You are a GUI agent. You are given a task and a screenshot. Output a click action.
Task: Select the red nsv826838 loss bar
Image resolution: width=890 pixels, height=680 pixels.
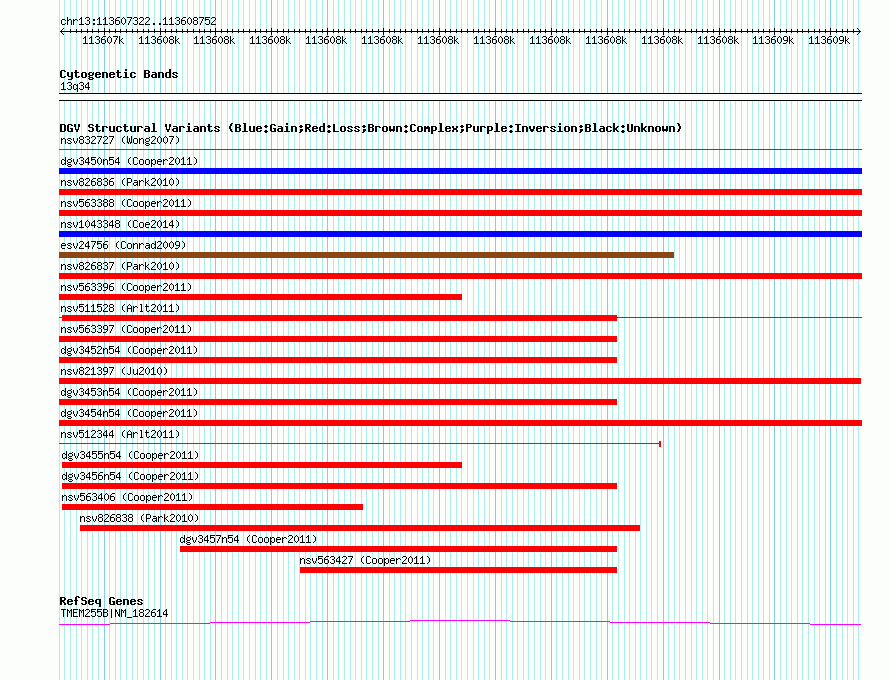(x=360, y=528)
